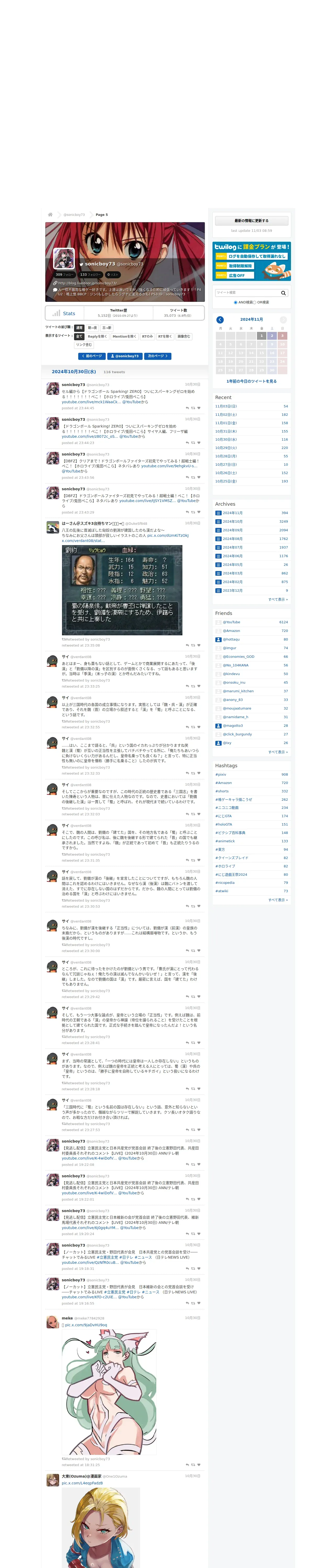Show all tweets with 全て filter

click(79, 336)
